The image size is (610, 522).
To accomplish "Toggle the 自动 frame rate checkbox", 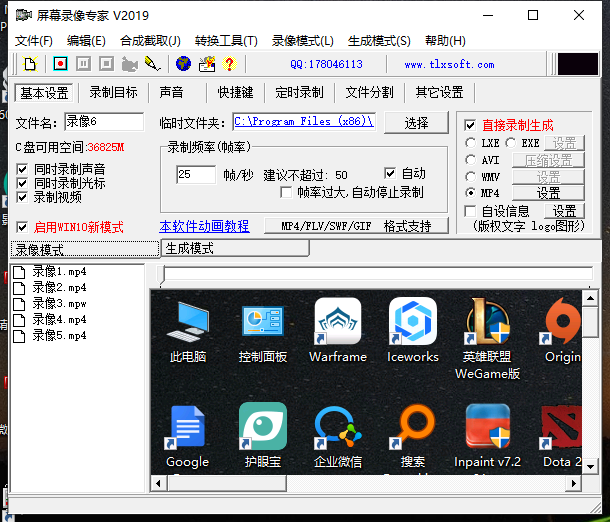I will coord(390,173).
